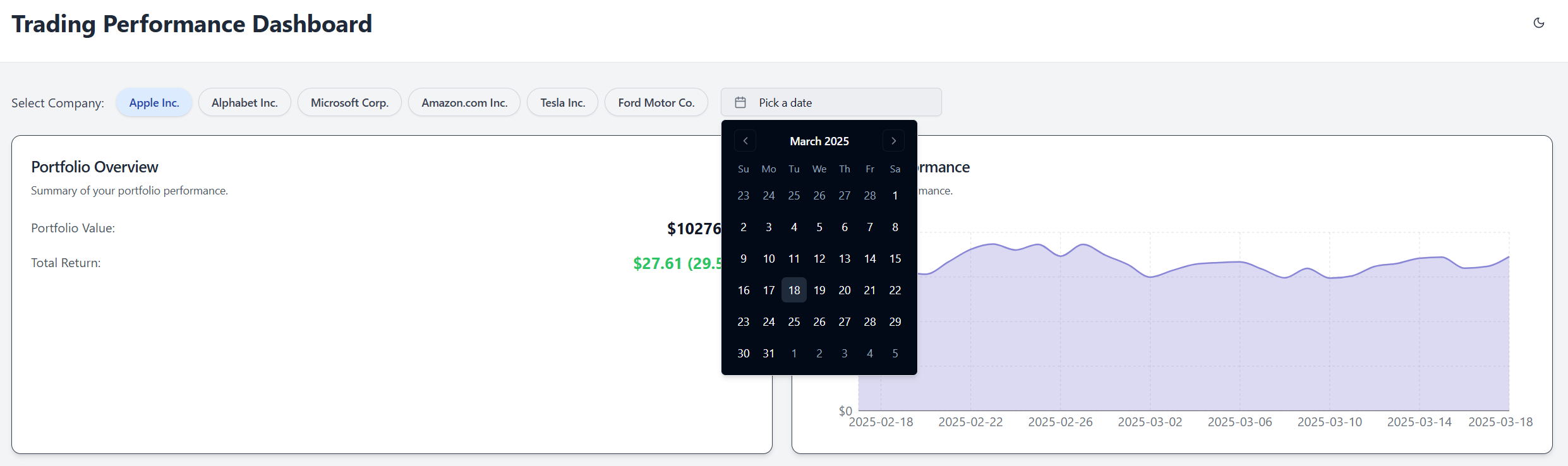
Task: Select Microsoft Corp. company chip
Action: tap(349, 102)
